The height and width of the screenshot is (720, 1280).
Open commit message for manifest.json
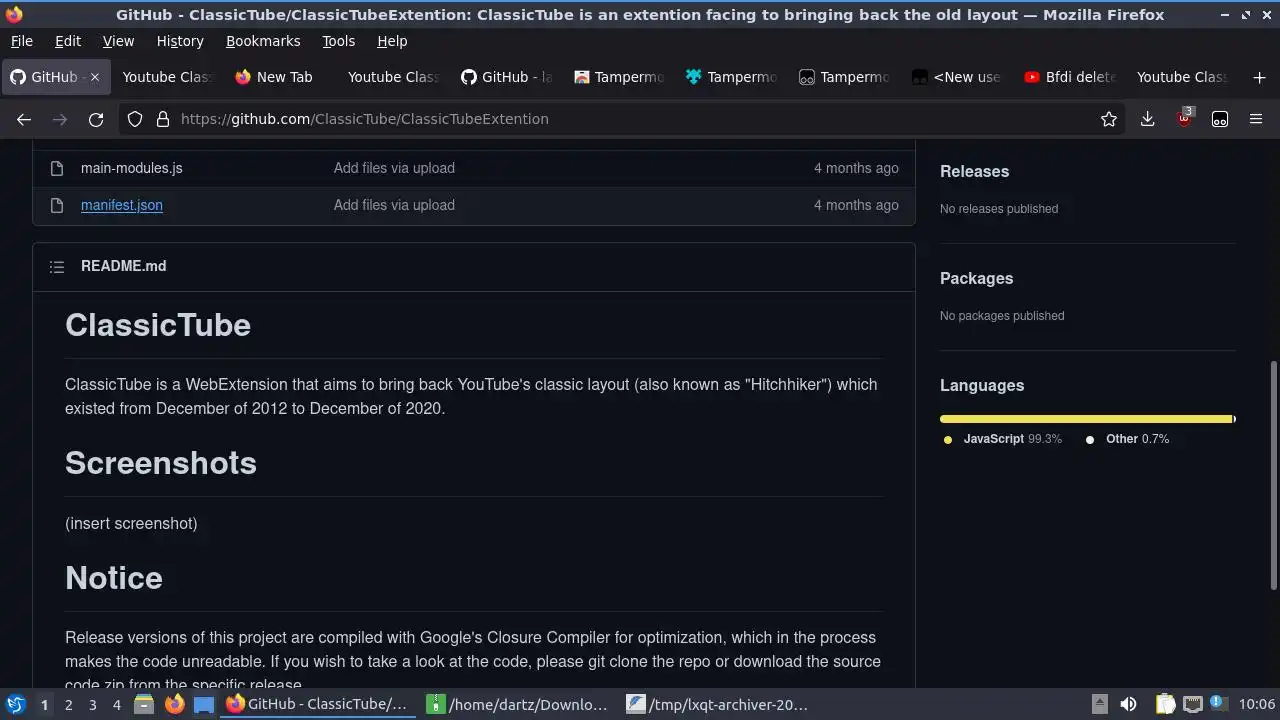[x=394, y=205]
